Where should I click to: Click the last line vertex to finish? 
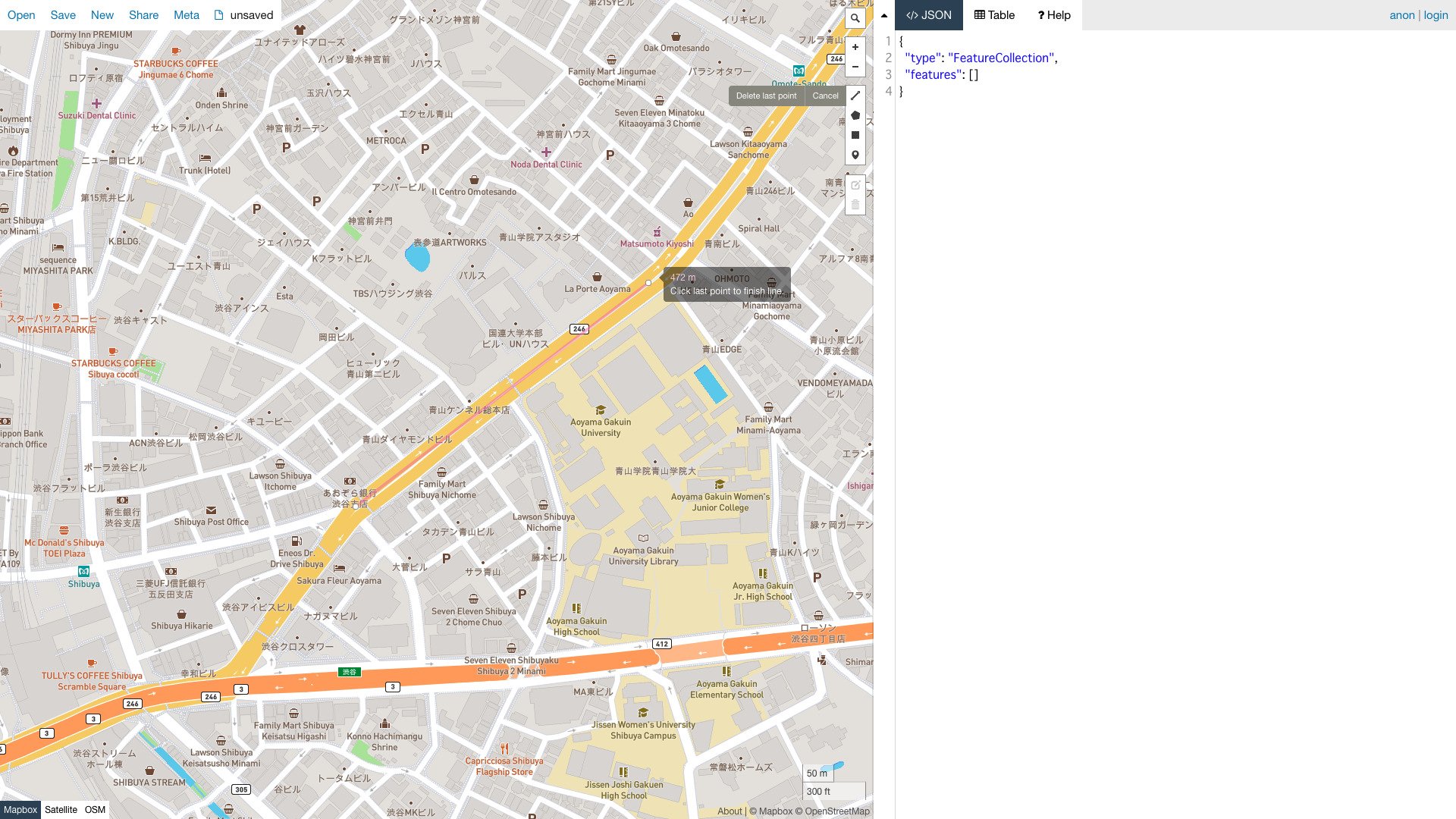point(648,283)
